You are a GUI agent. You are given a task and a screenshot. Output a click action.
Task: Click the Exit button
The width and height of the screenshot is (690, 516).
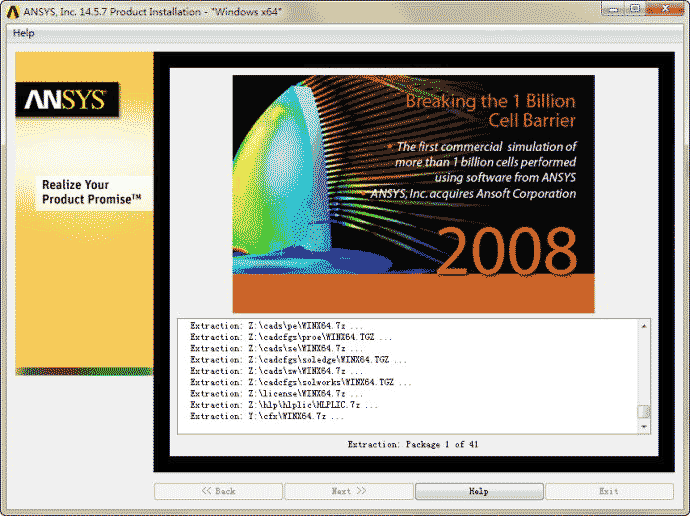tap(609, 491)
